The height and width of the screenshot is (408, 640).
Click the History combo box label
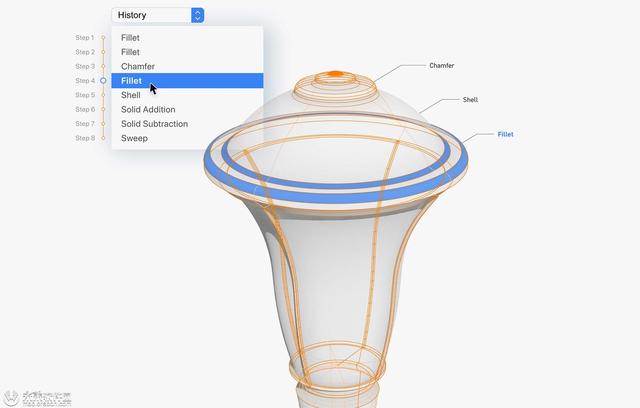click(x=132, y=15)
